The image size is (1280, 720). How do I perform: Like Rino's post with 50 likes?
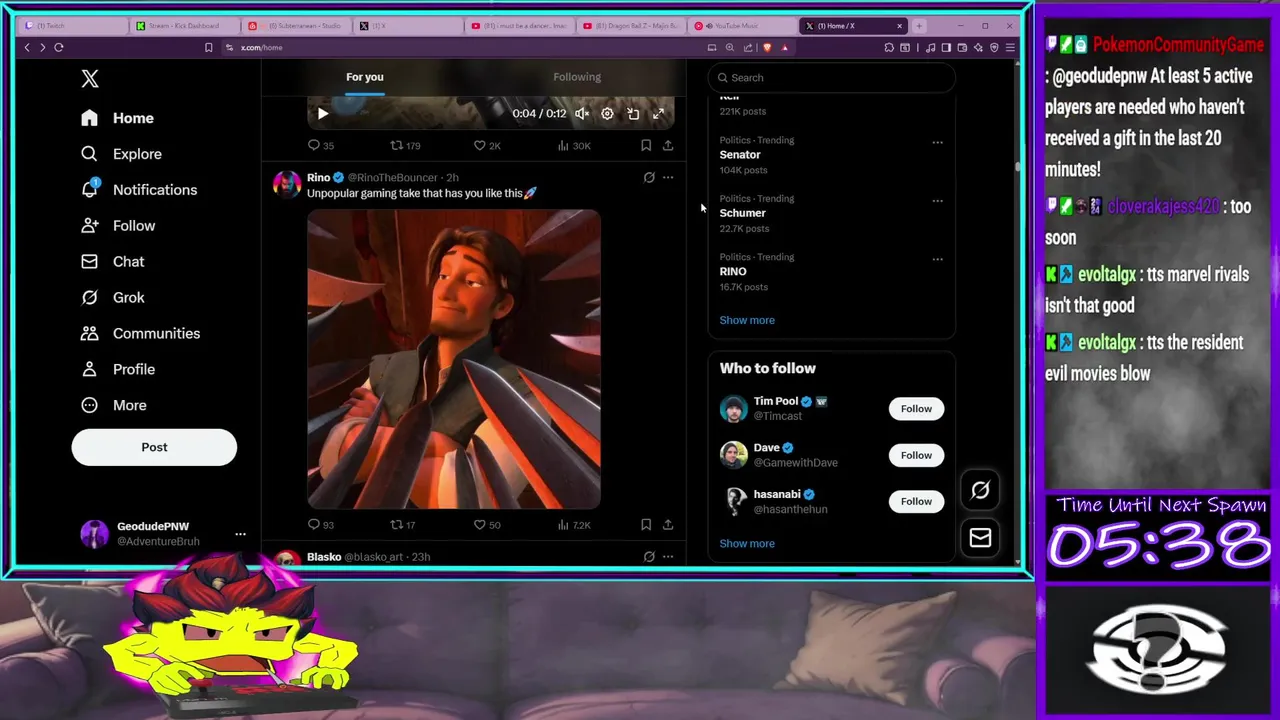[x=487, y=525]
